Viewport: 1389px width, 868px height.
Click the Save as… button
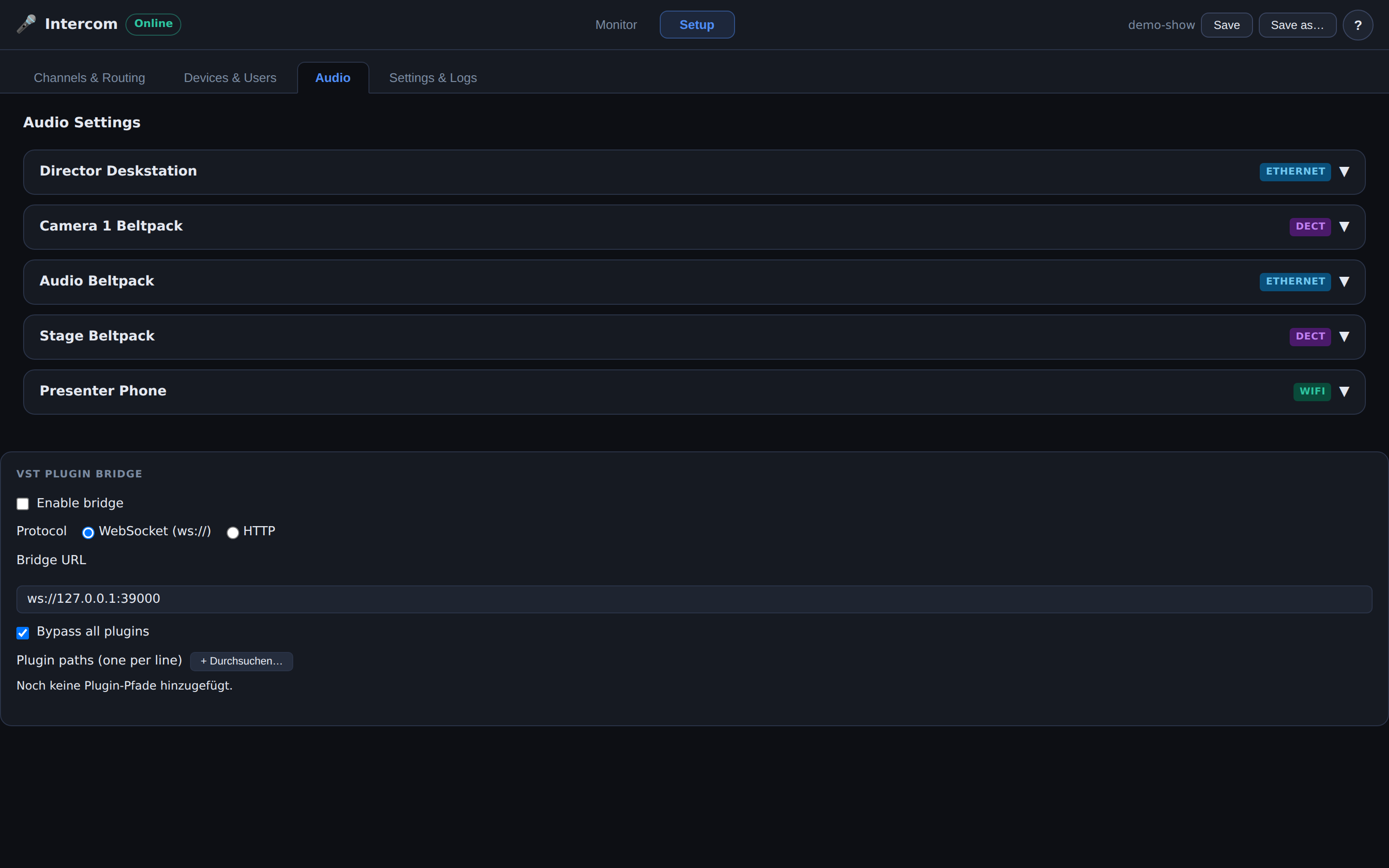click(x=1297, y=25)
